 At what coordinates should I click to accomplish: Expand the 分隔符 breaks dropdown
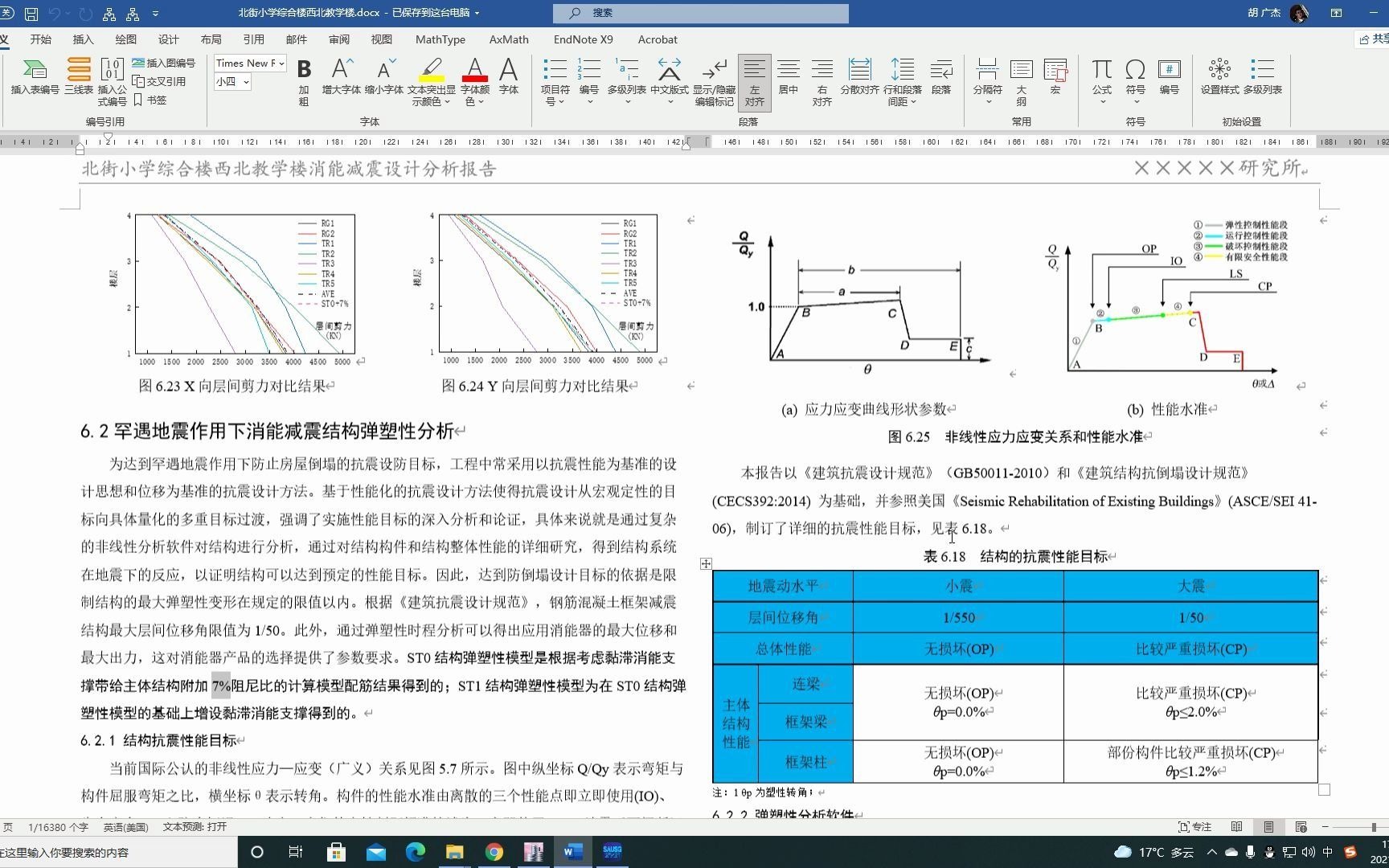[x=987, y=80]
